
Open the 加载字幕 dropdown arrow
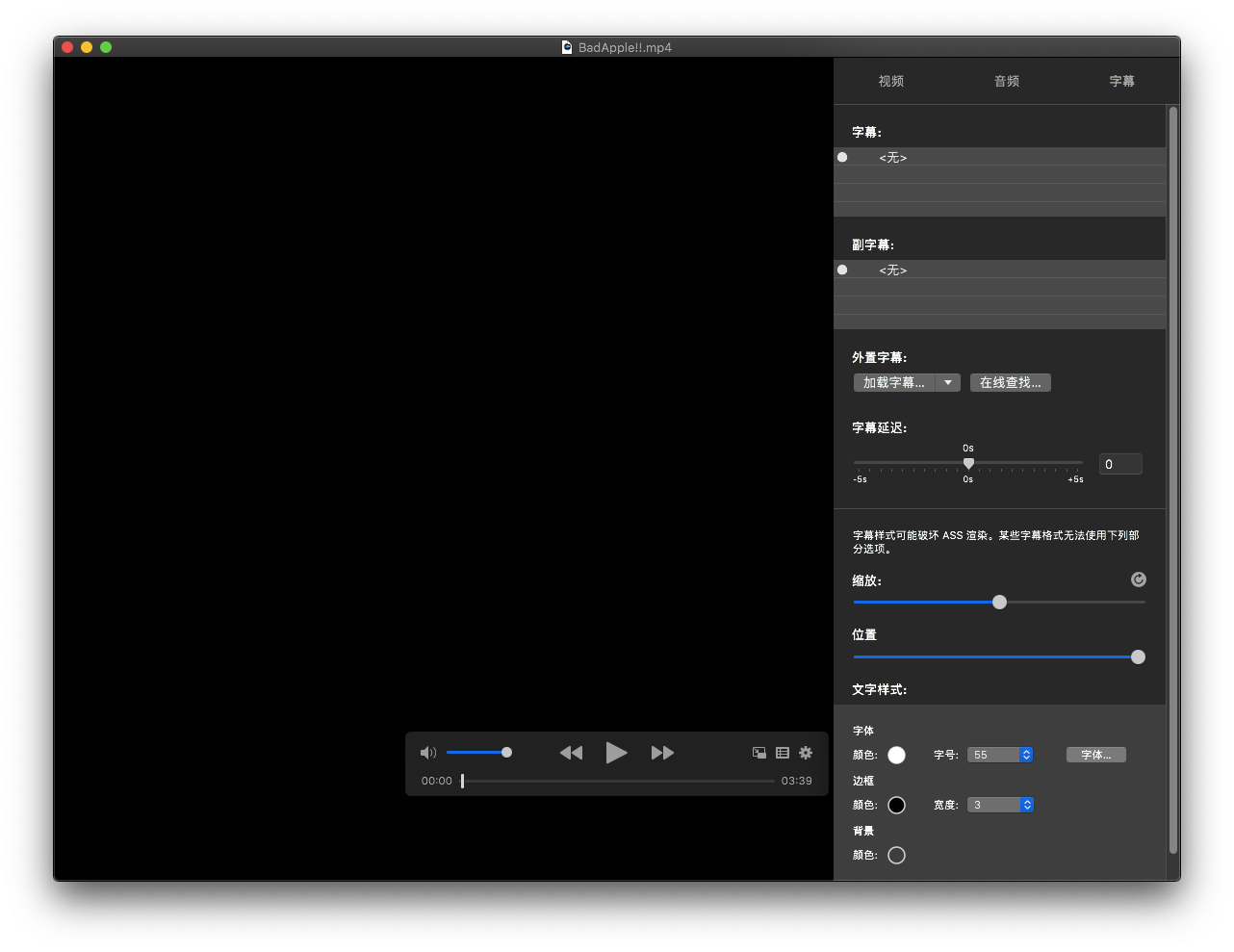[x=948, y=383]
